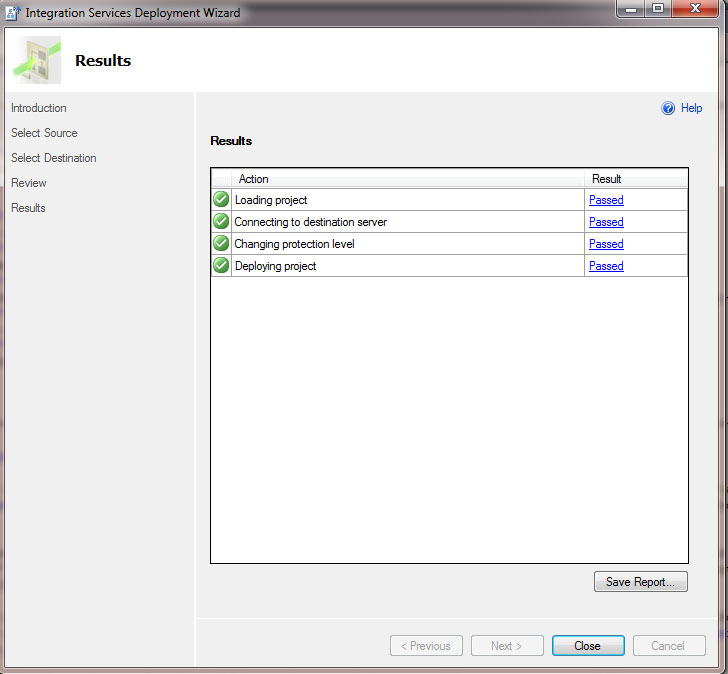Click the Close button to finish the wizard
728x674 pixels.
(588, 646)
